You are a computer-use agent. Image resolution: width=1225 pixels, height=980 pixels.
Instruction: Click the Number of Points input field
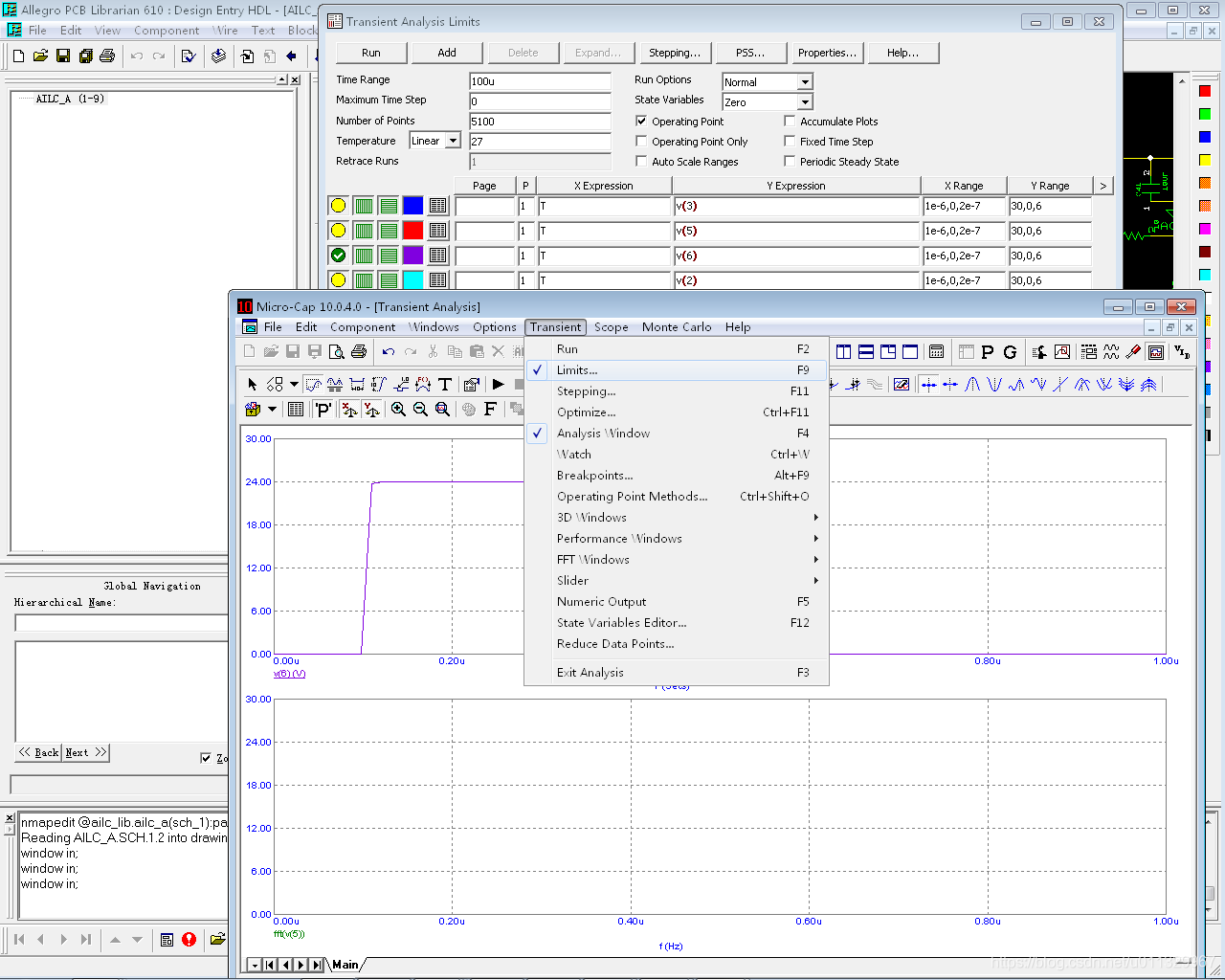pyautogui.click(x=540, y=122)
